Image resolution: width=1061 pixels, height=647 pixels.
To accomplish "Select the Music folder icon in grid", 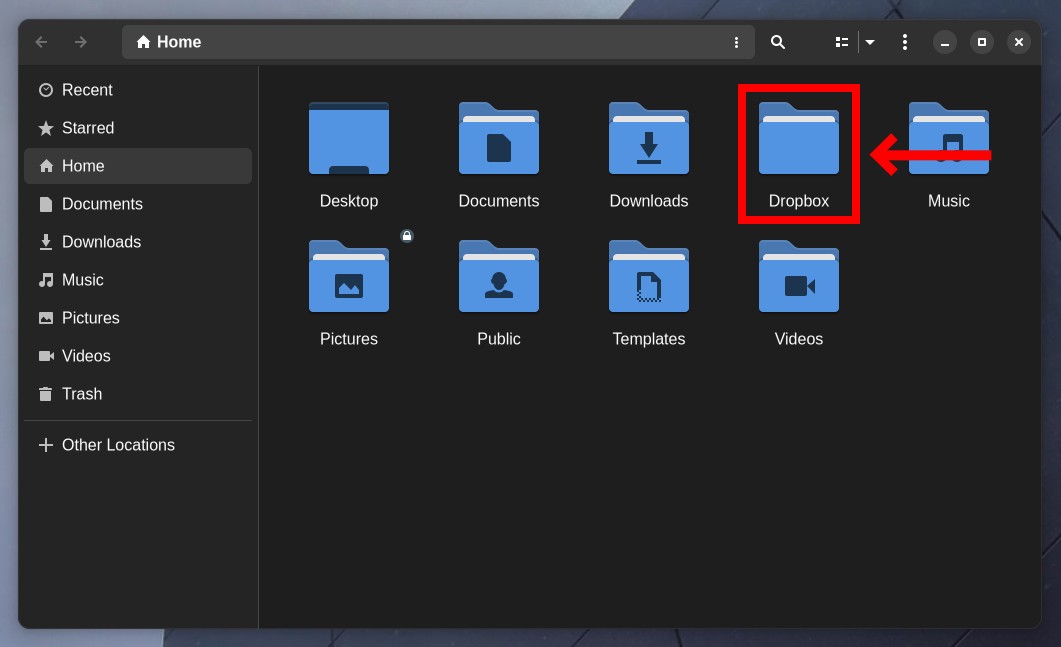I will click(x=949, y=138).
